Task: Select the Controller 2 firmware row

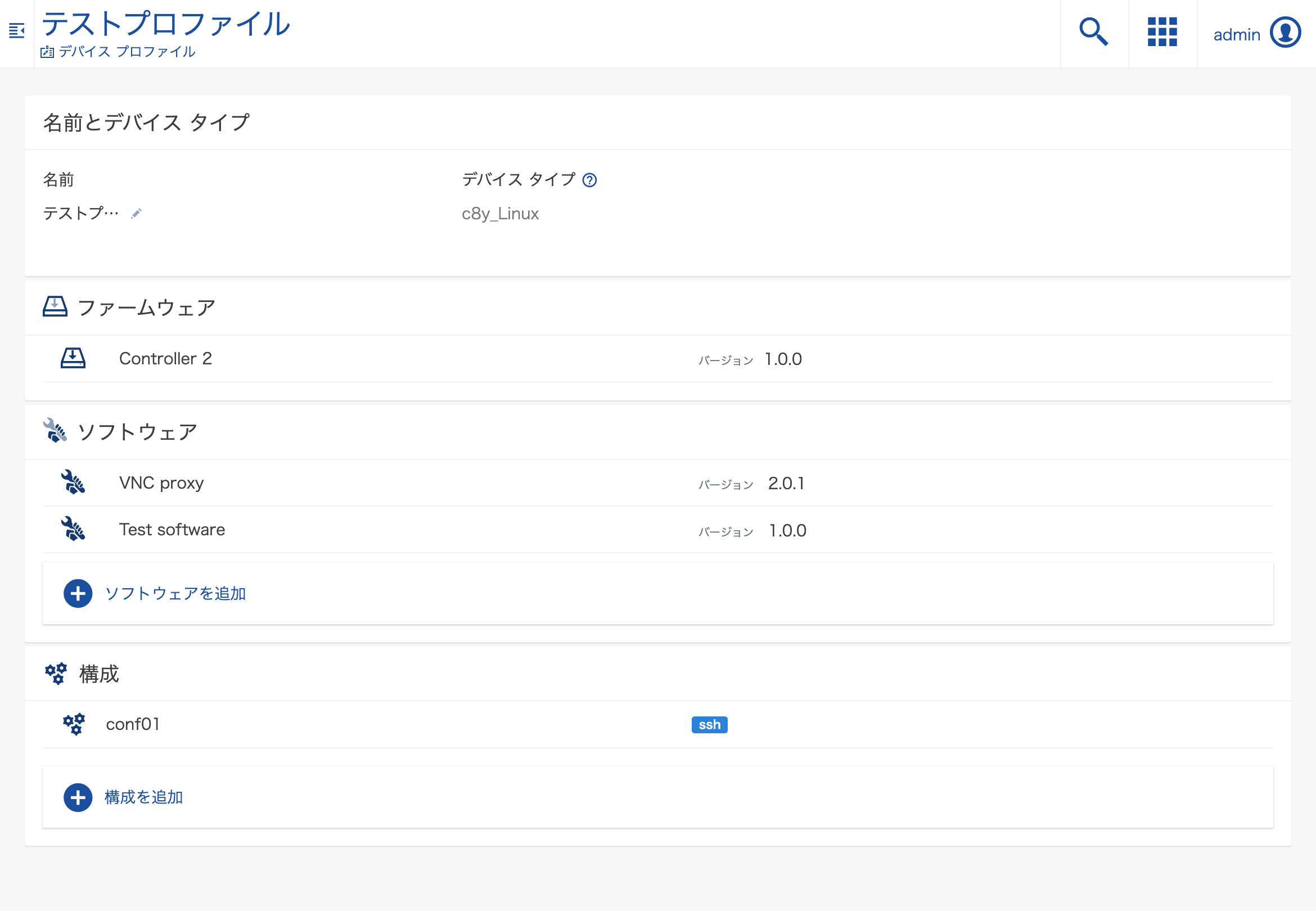Action: [x=657, y=358]
